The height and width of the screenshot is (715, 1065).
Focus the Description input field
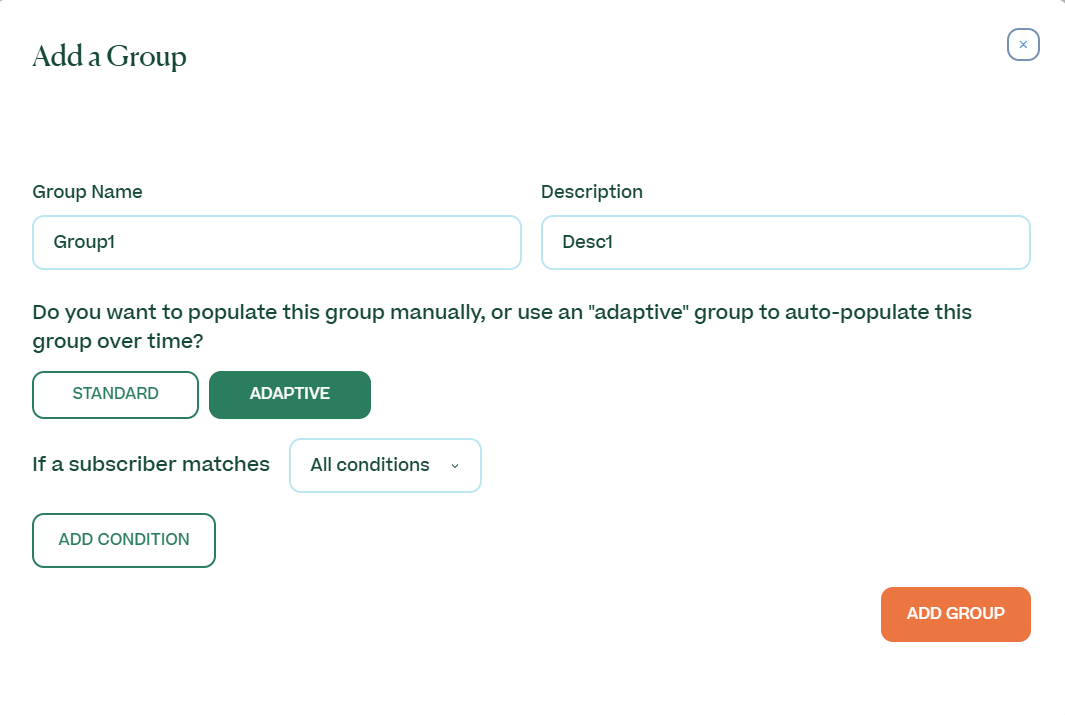point(786,242)
